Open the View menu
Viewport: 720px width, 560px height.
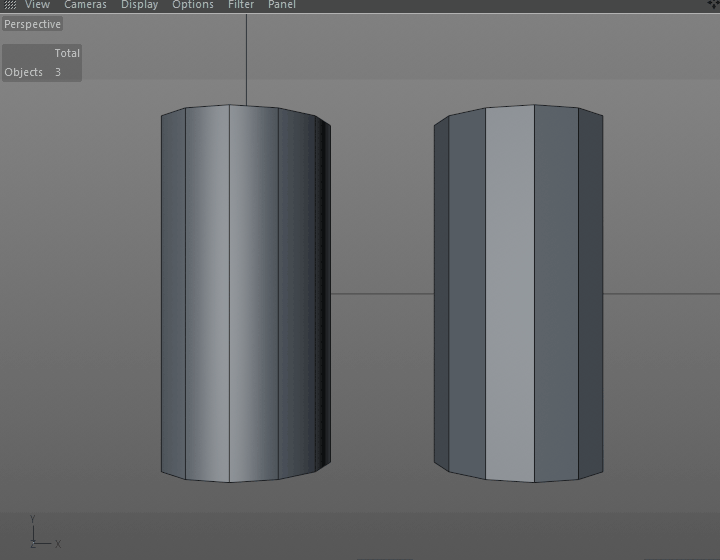point(37,5)
